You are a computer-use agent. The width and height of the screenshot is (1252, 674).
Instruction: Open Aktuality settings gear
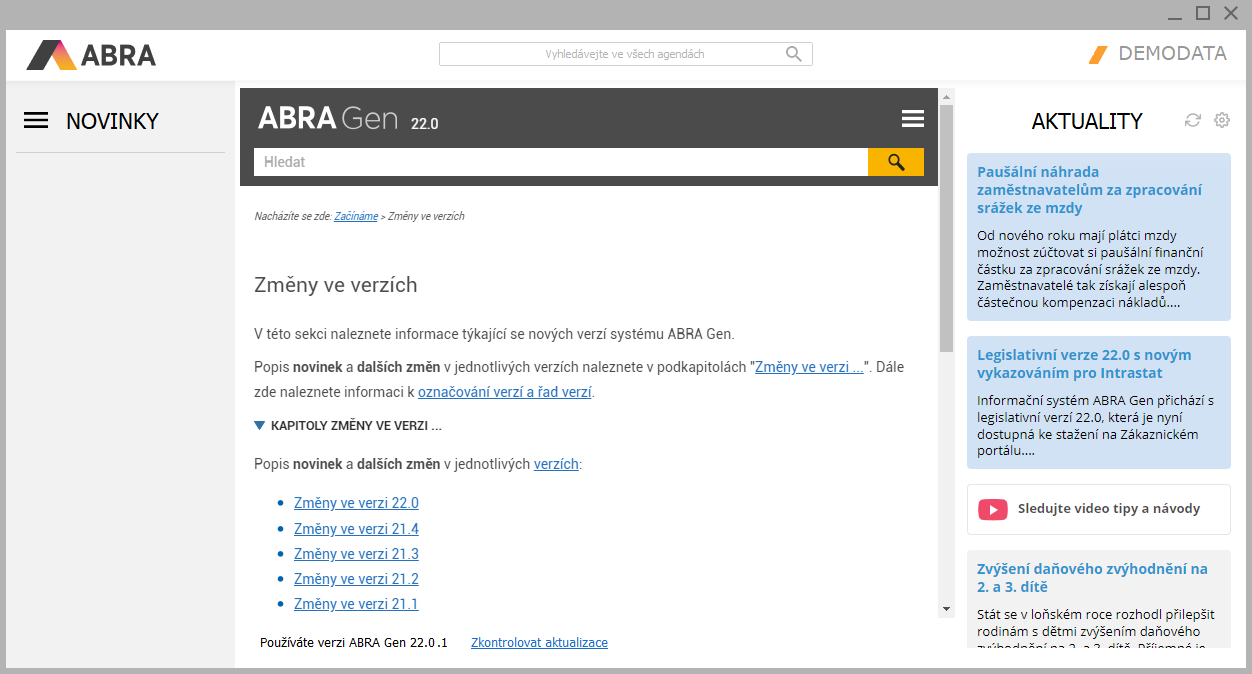1221,120
